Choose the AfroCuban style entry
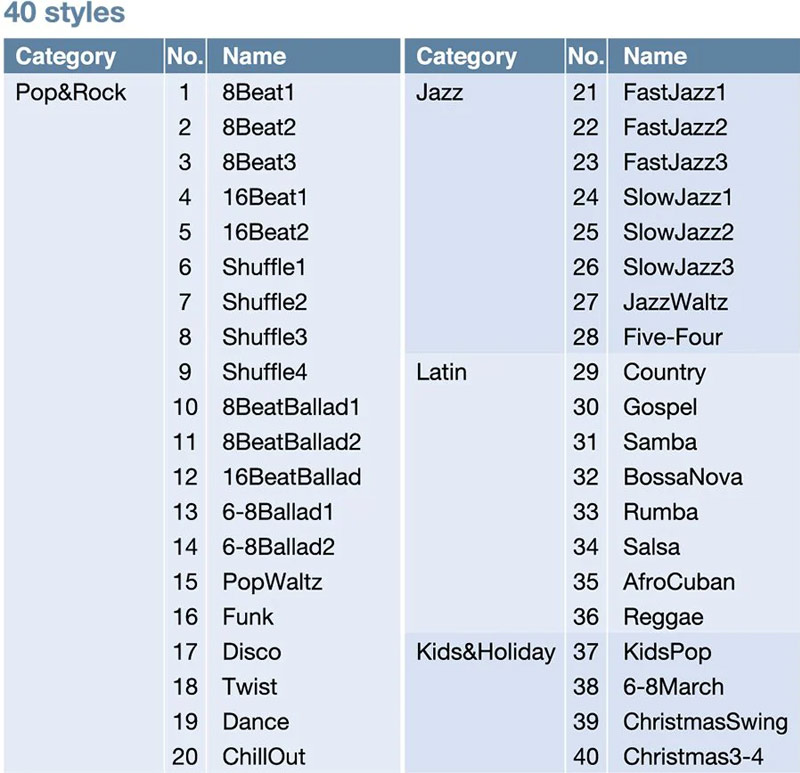 678,582
